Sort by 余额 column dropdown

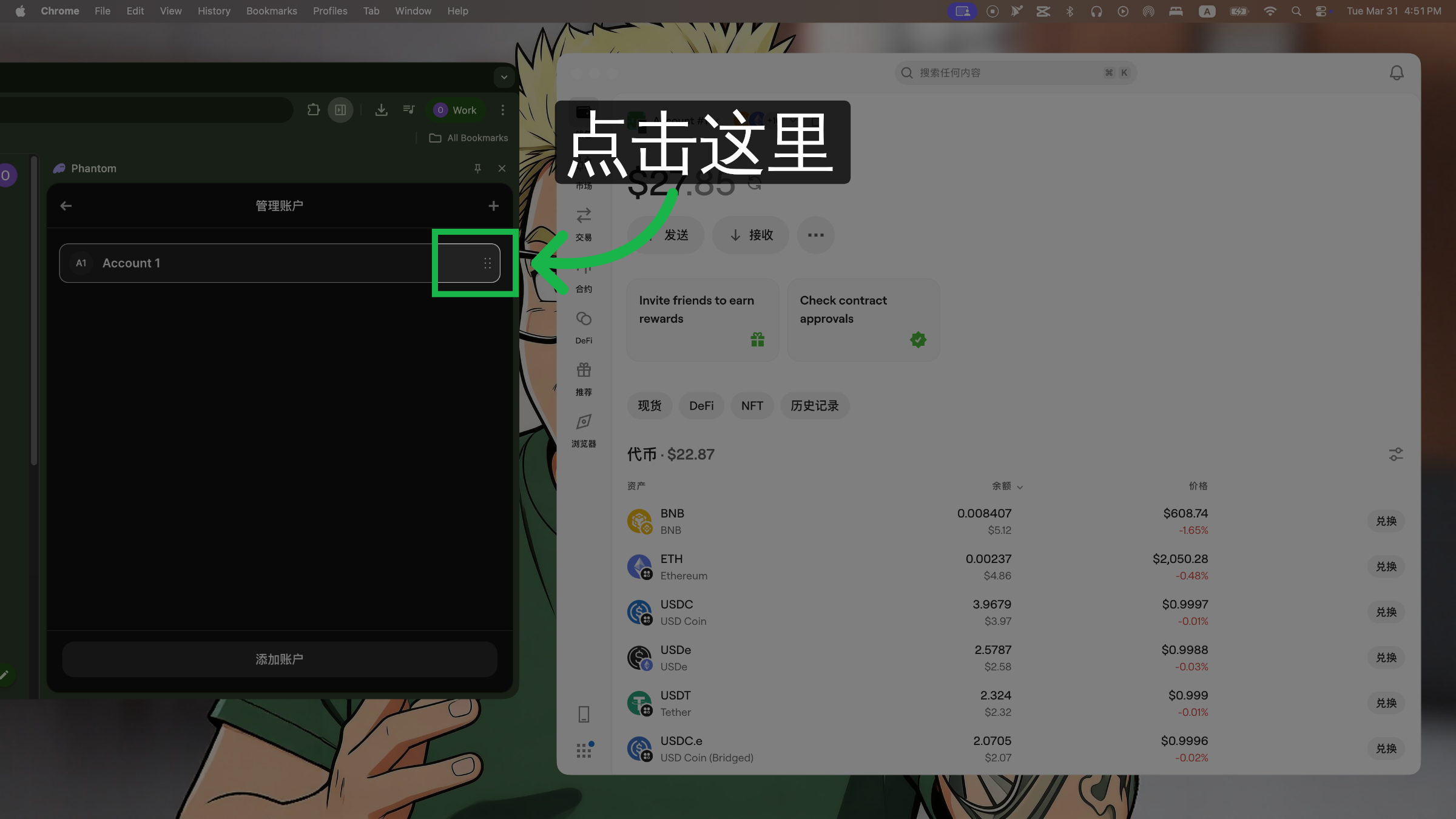click(1008, 486)
